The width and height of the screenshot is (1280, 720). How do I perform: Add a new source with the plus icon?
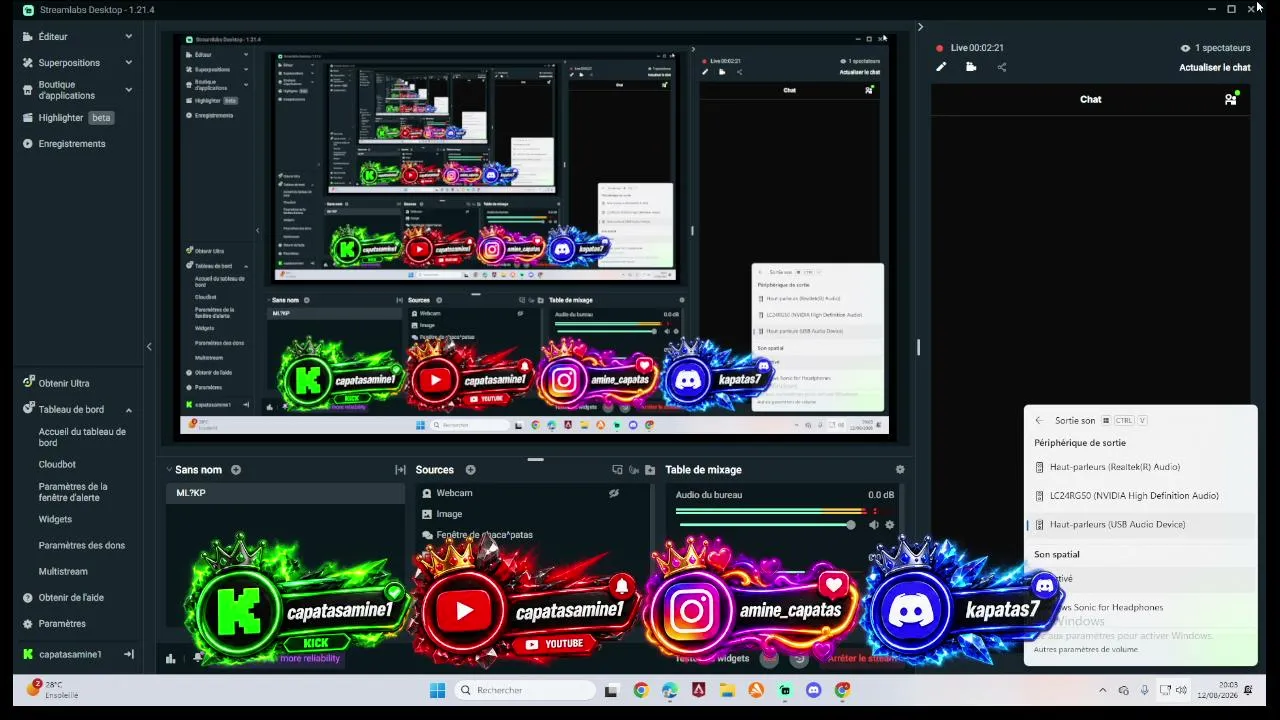point(470,470)
